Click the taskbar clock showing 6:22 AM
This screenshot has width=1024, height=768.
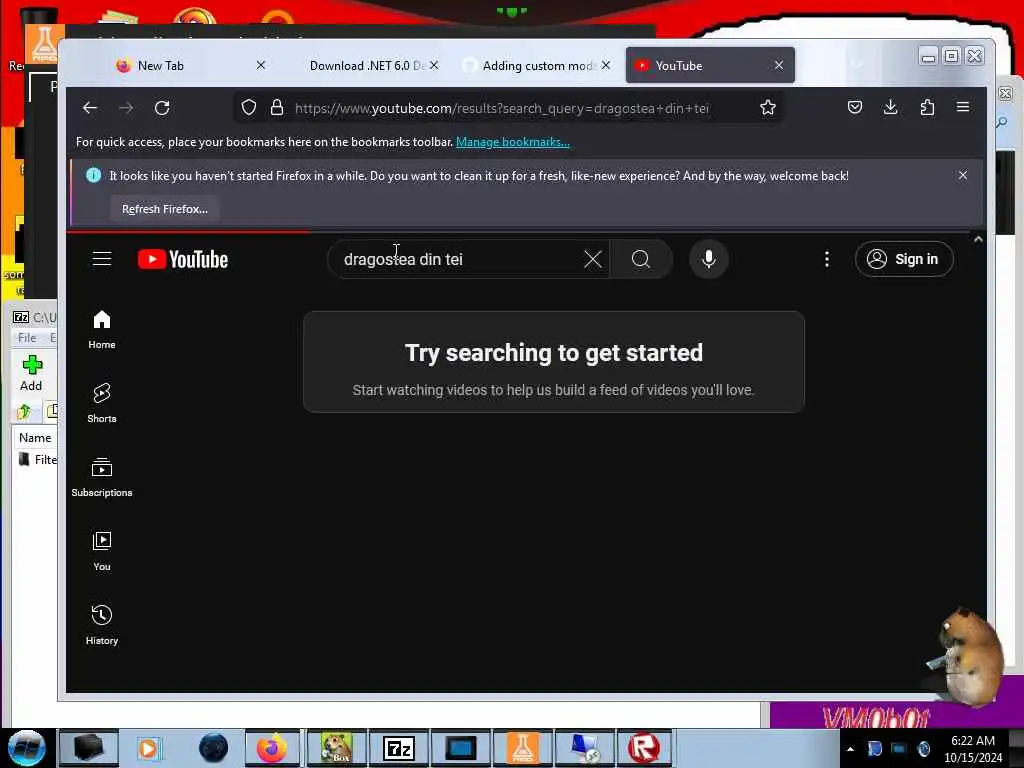coord(973,748)
